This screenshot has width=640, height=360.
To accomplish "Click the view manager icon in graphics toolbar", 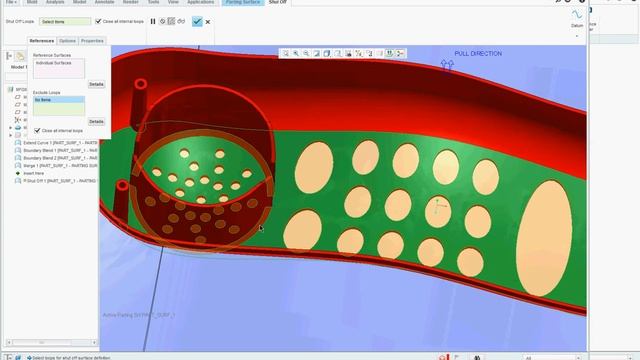I will click(x=348, y=53).
